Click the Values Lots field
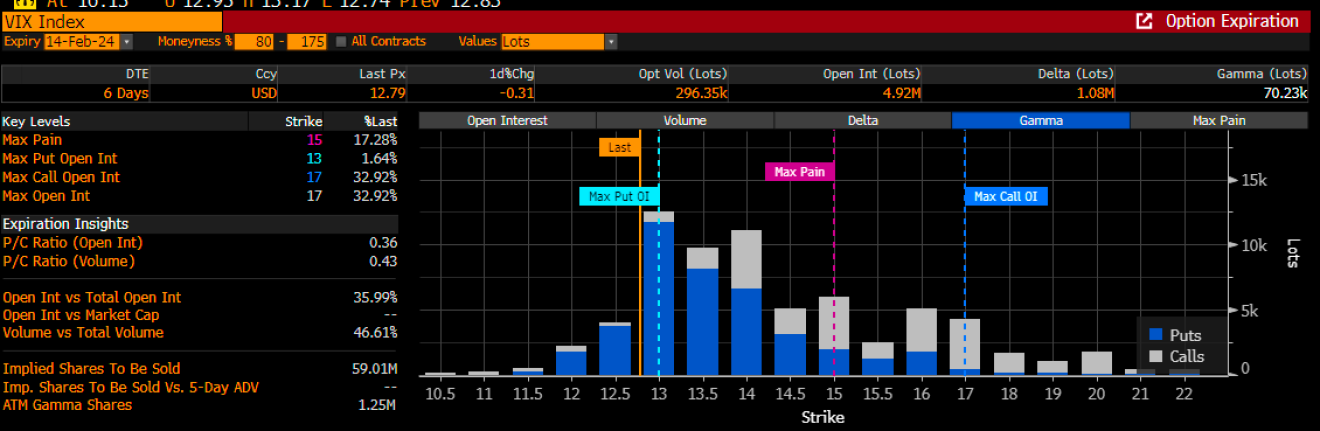1320x431 pixels. pyautogui.click(x=552, y=42)
